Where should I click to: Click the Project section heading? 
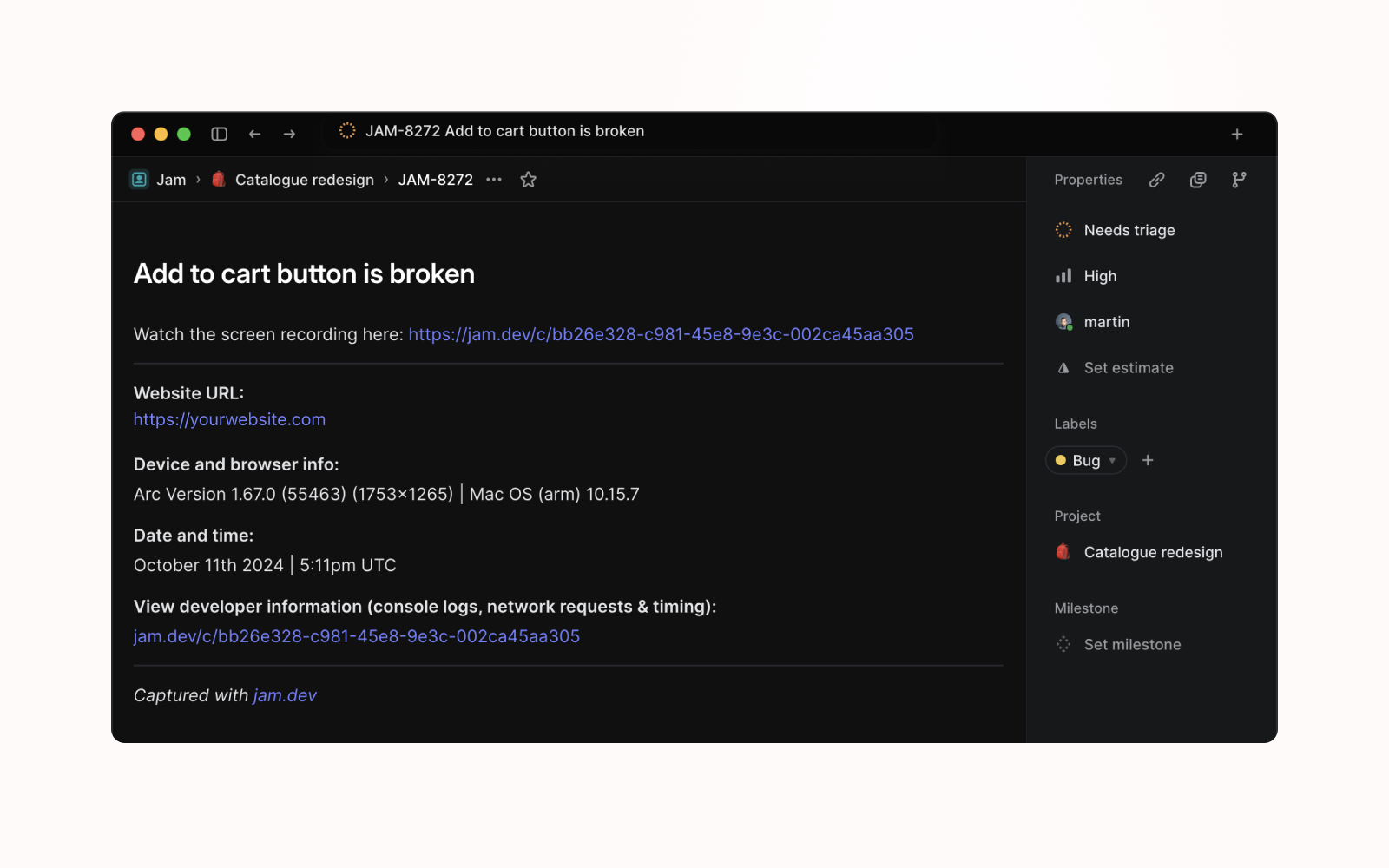1077,516
